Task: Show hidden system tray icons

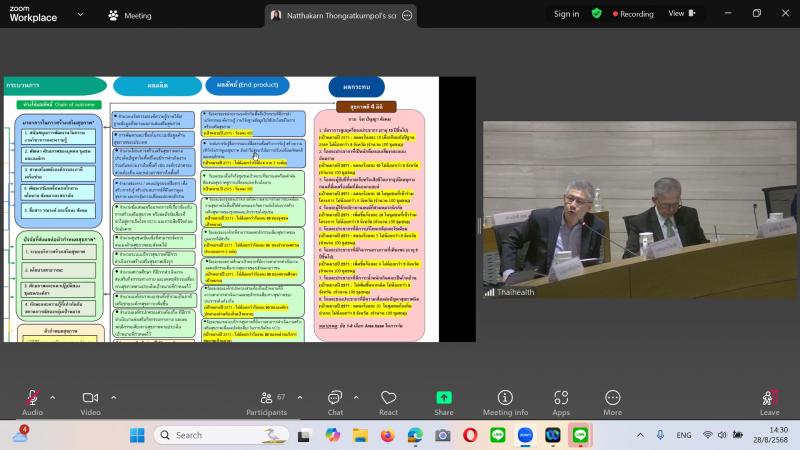Action: (640, 435)
